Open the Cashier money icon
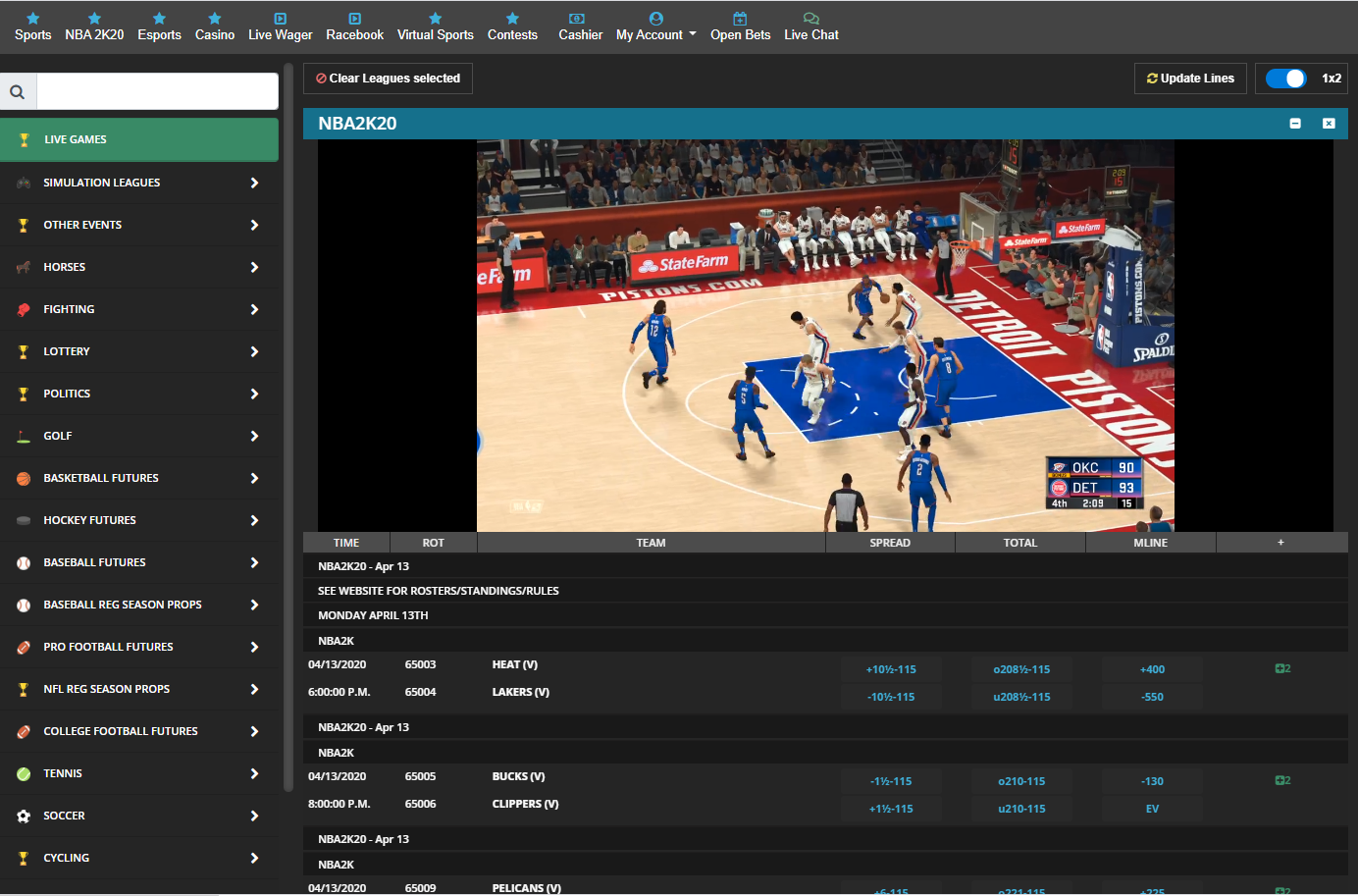 (577, 18)
